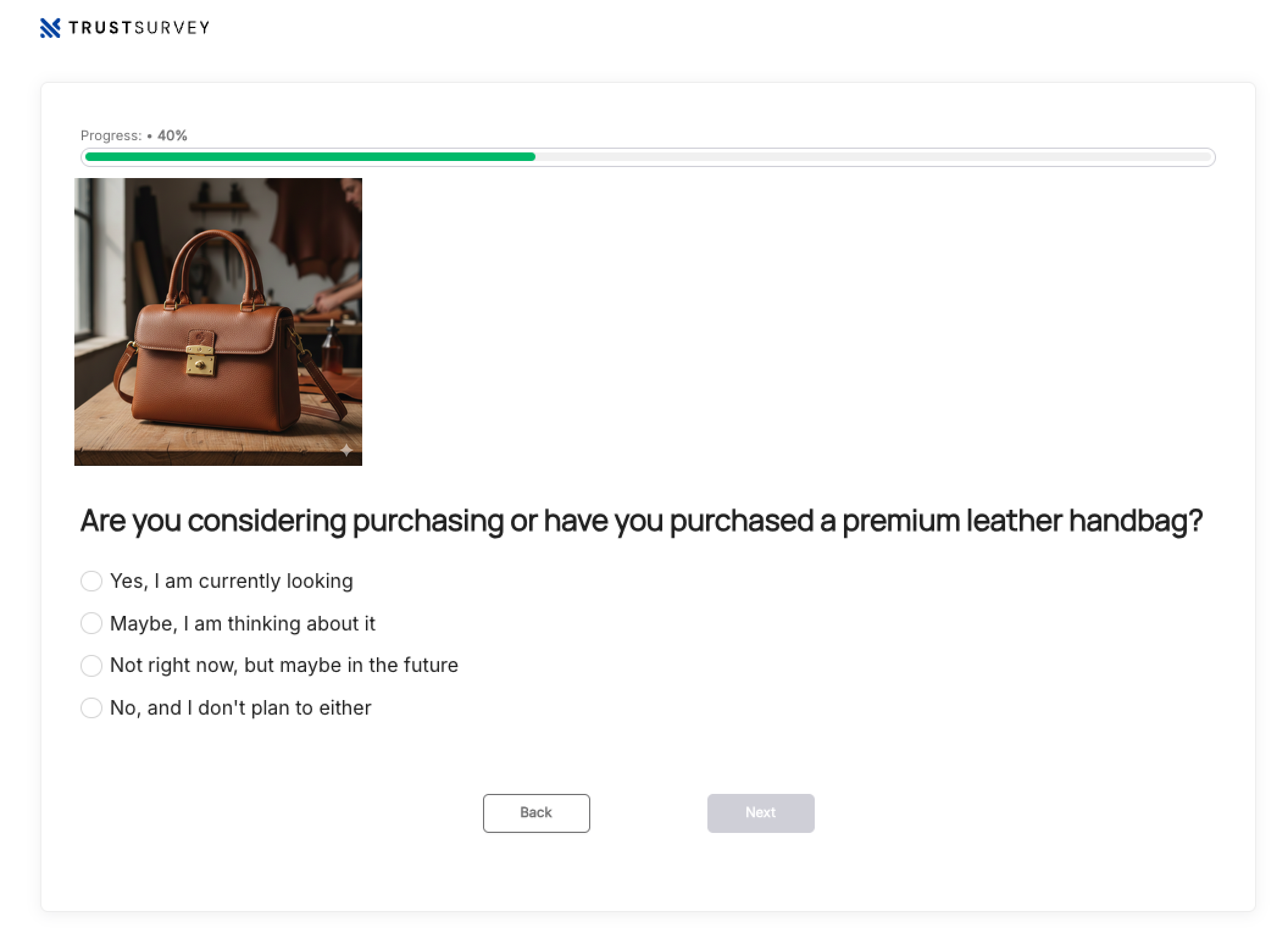1288x950 pixels.
Task: Click the sparkle icon on handbag image
Action: coord(346,451)
